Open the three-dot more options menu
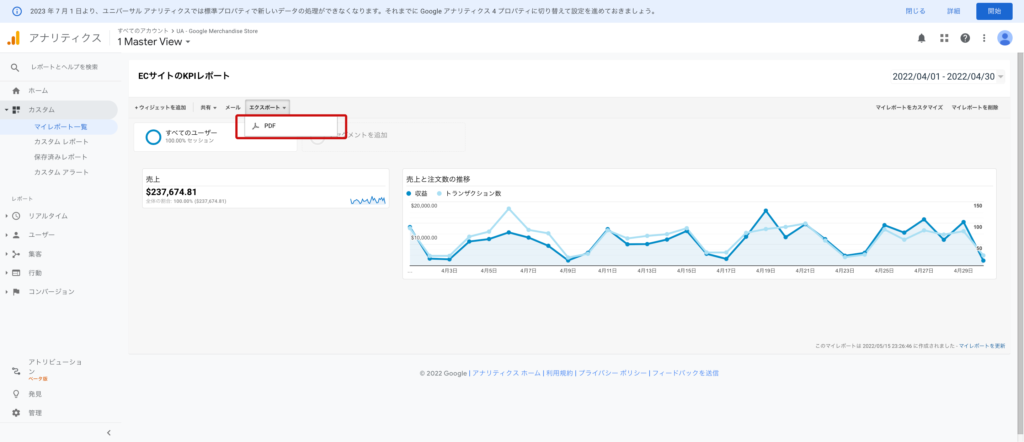1024x442 pixels. [984, 38]
